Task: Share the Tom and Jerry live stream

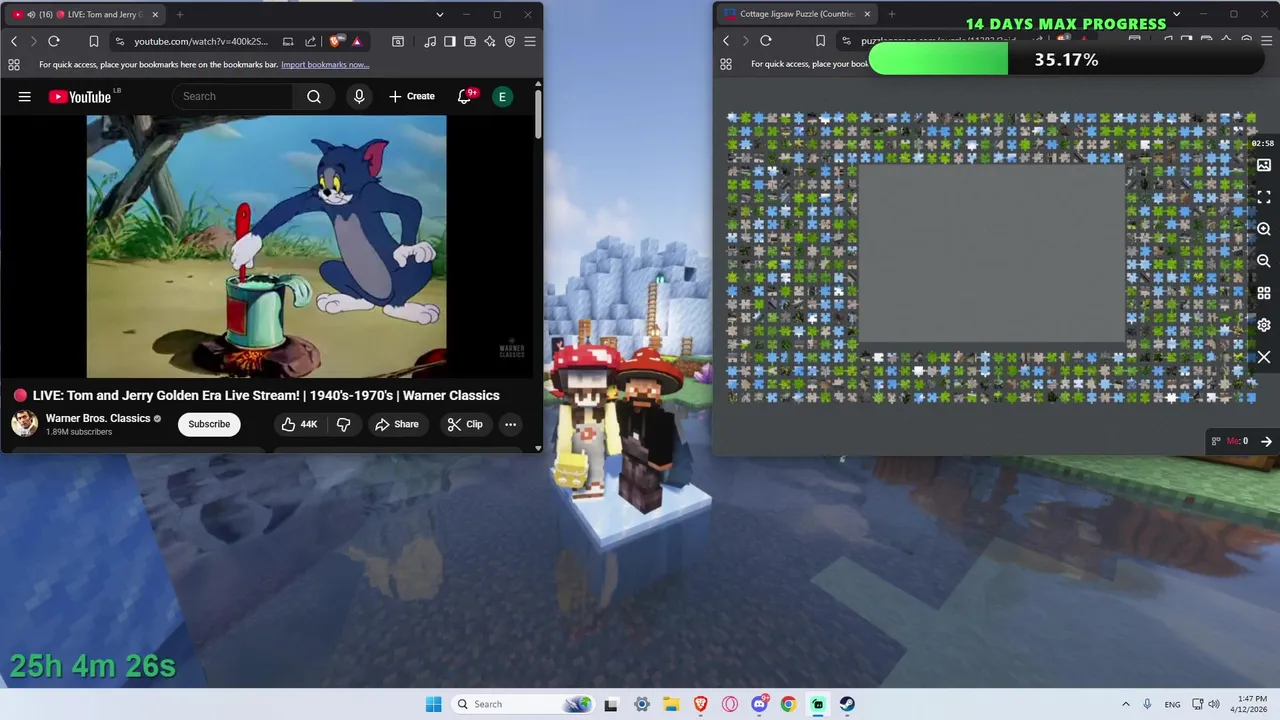Action: point(397,424)
